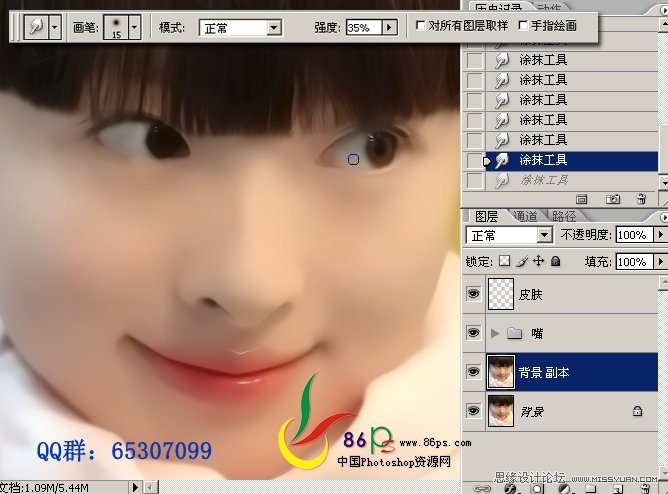This screenshot has width=668, height=494.
Task: Switch to the 通道 tab
Action: click(526, 216)
